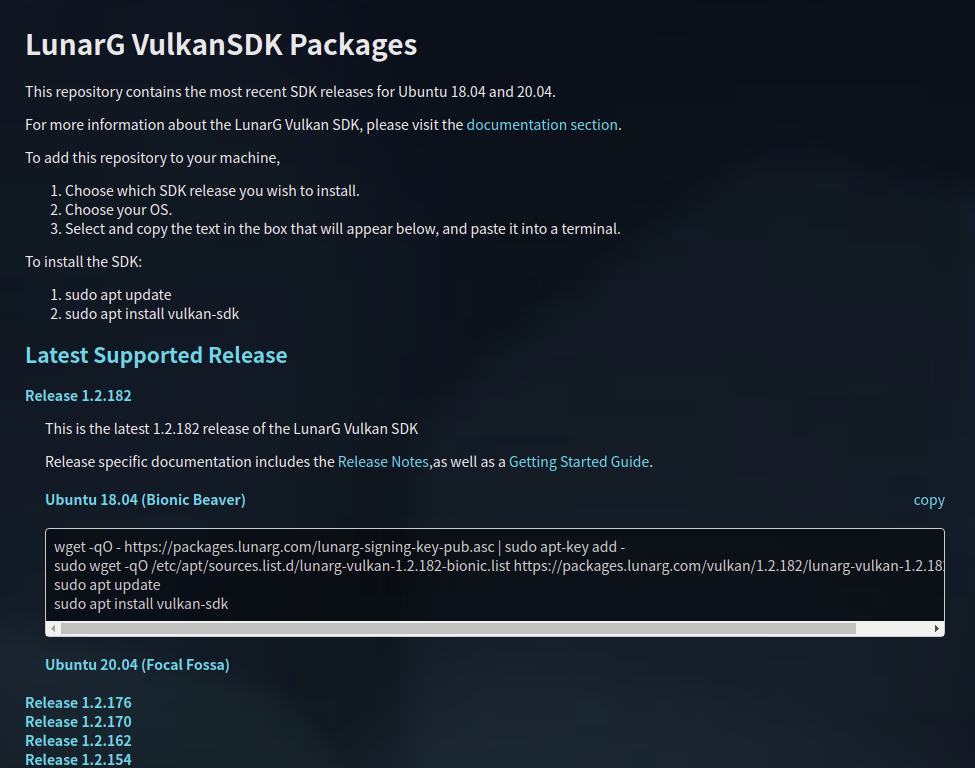The image size is (975, 768).
Task: Open the Release Notes link
Action: 383,461
